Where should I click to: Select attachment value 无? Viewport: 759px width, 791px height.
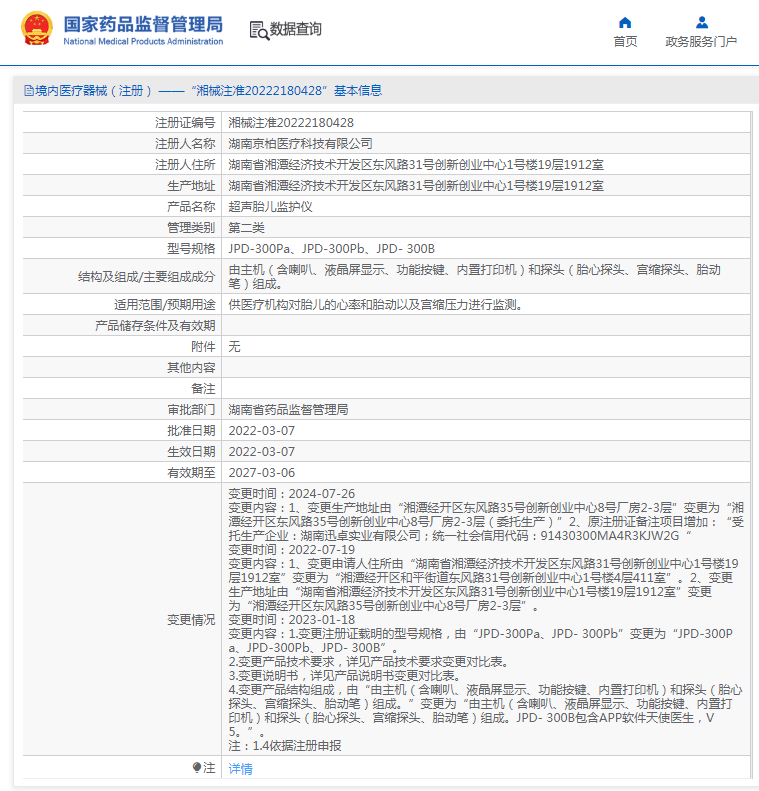(235, 347)
